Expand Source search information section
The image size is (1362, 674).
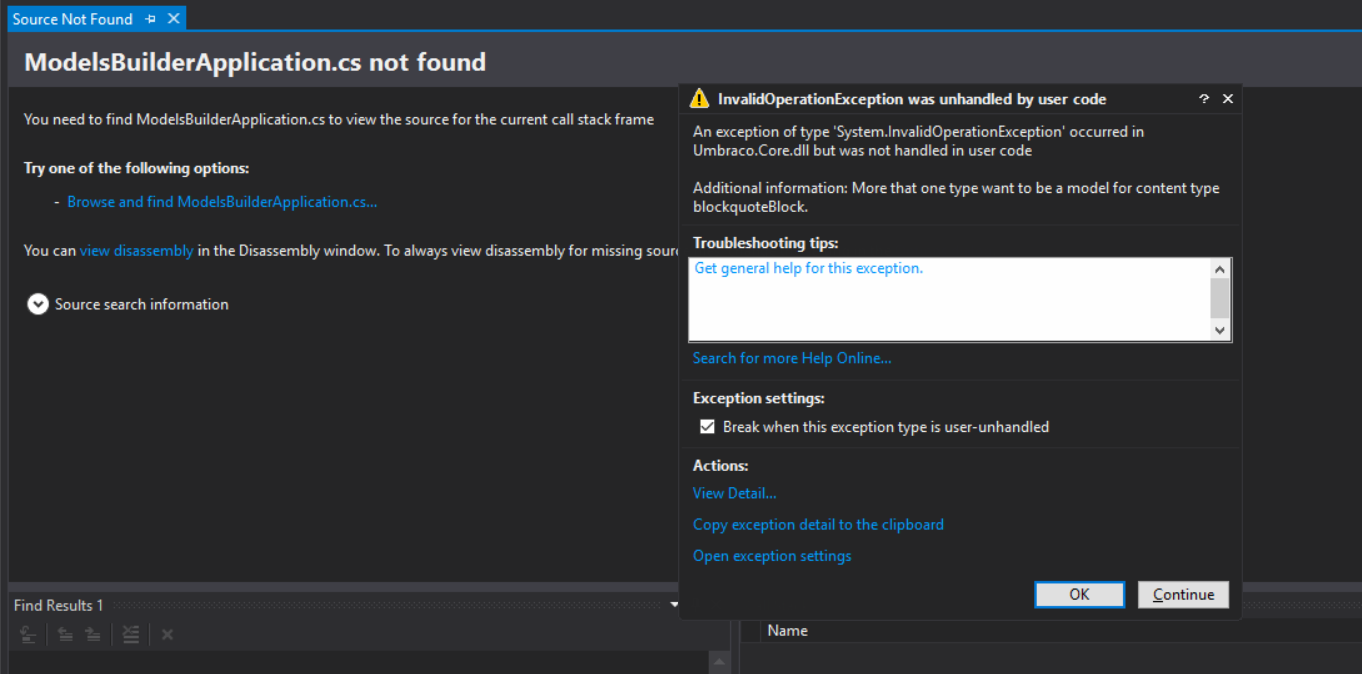pyautogui.click(x=38, y=304)
